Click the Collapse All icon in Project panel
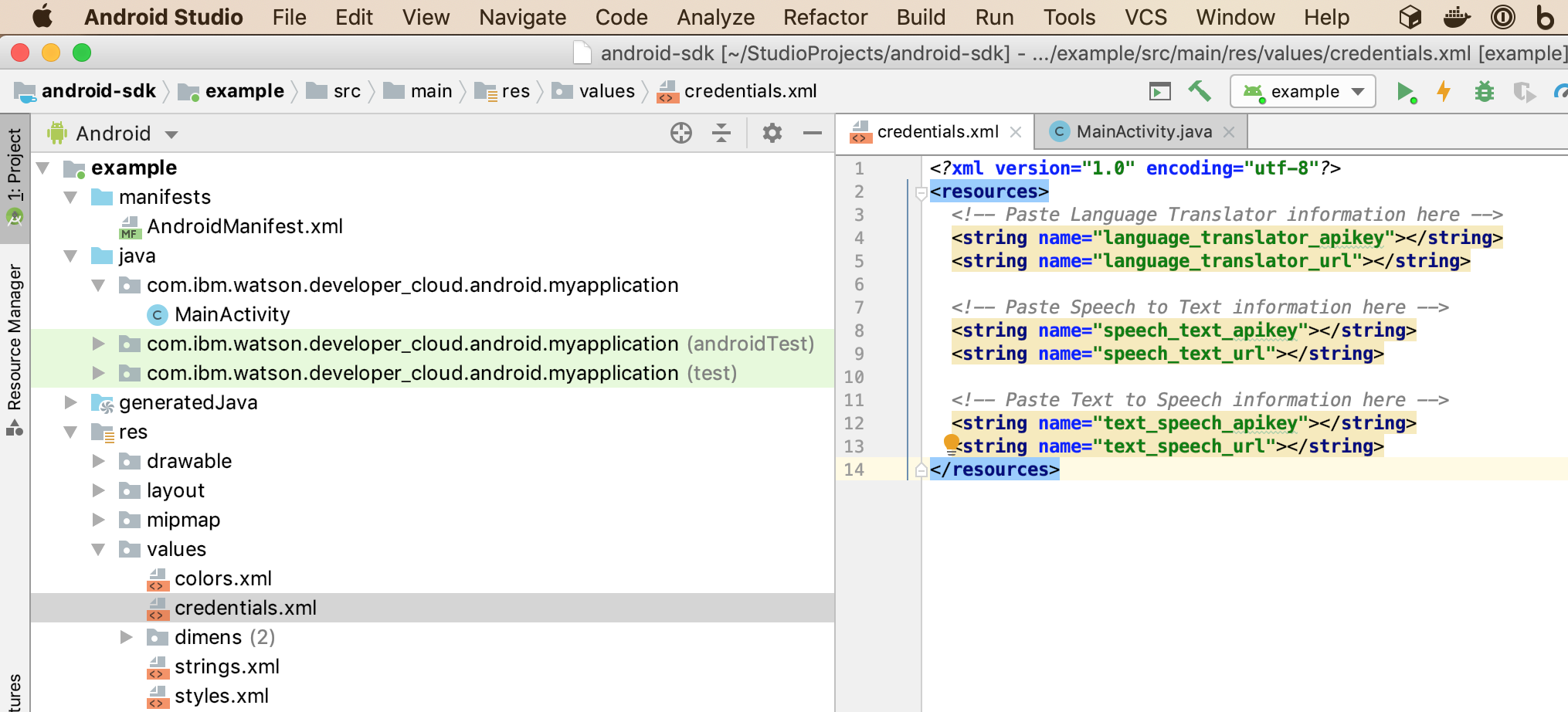Image resolution: width=1568 pixels, height=712 pixels. click(x=721, y=133)
